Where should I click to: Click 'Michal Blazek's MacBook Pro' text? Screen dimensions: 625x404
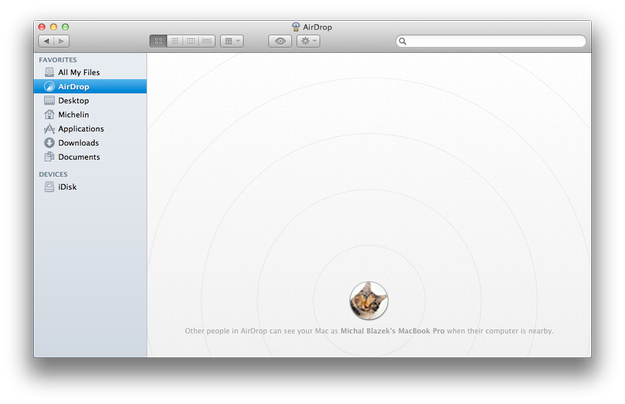click(x=392, y=331)
